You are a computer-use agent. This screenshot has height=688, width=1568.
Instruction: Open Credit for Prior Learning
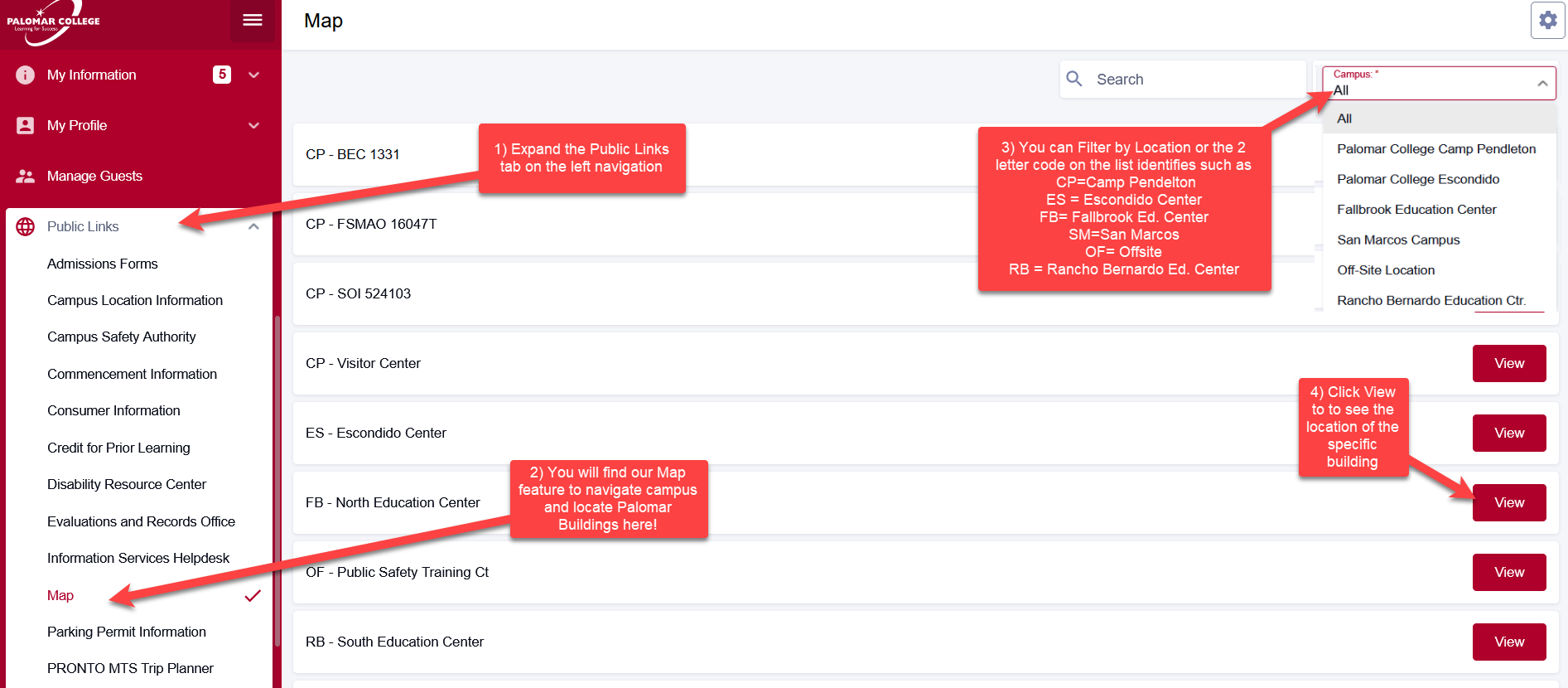pyautogui.click(x=118, y=448)
